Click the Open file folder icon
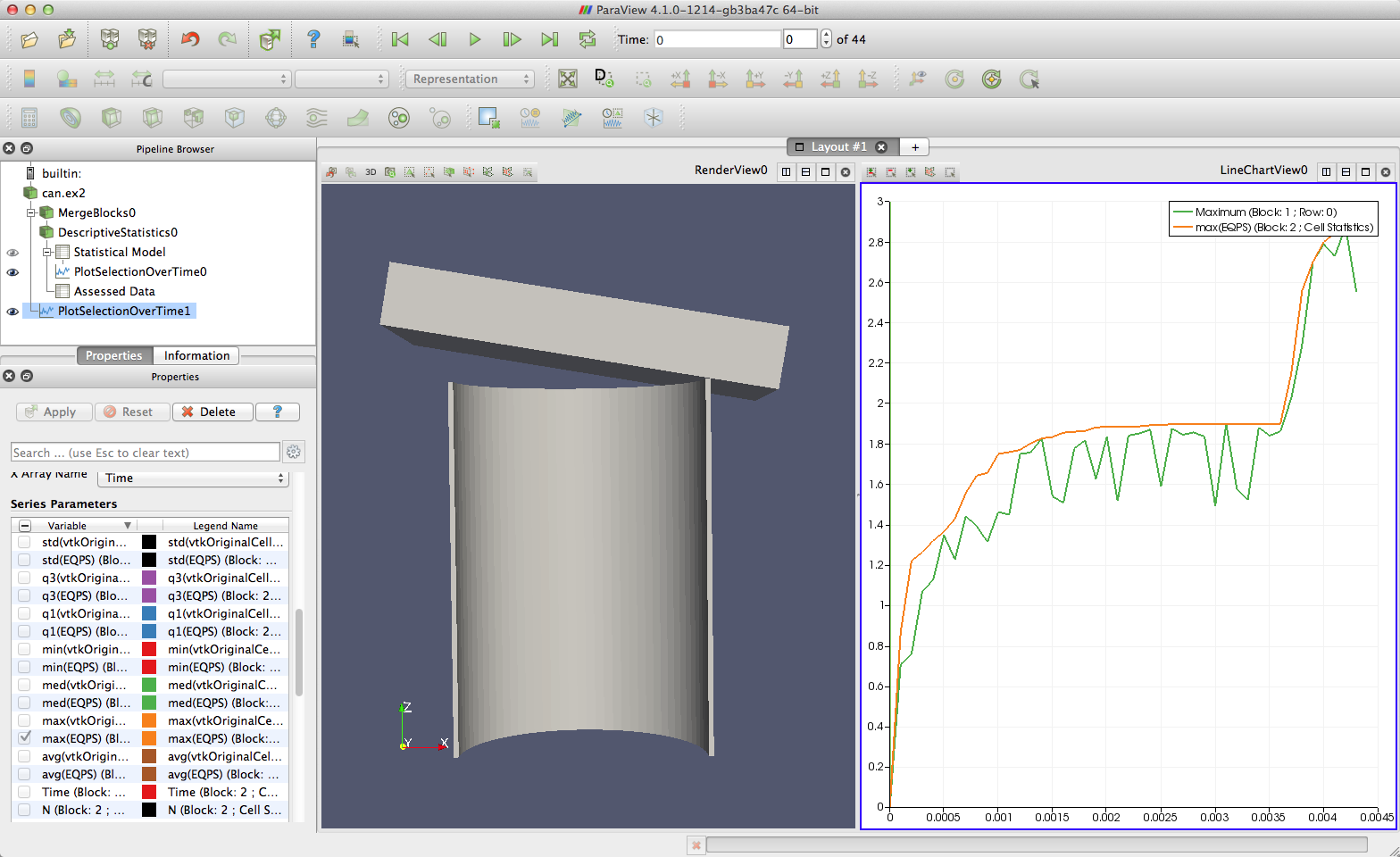Image resolution: width=1400 pixels, height=857 pixels. 29,39
